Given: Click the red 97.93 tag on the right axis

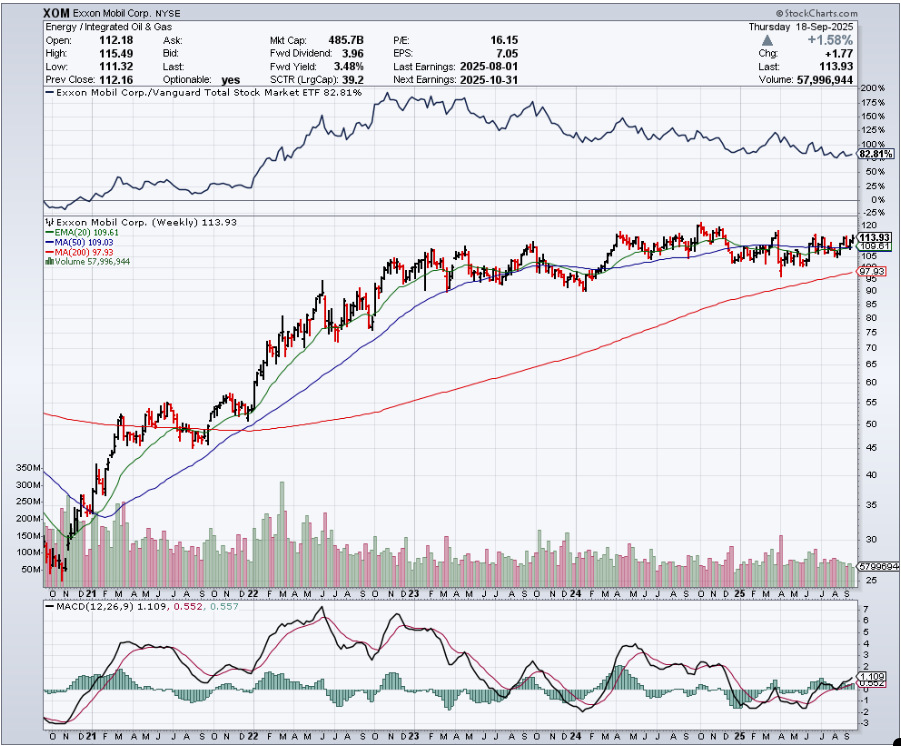Looking at the screenshot, I should pyautogui.click(x=873, y=271).
